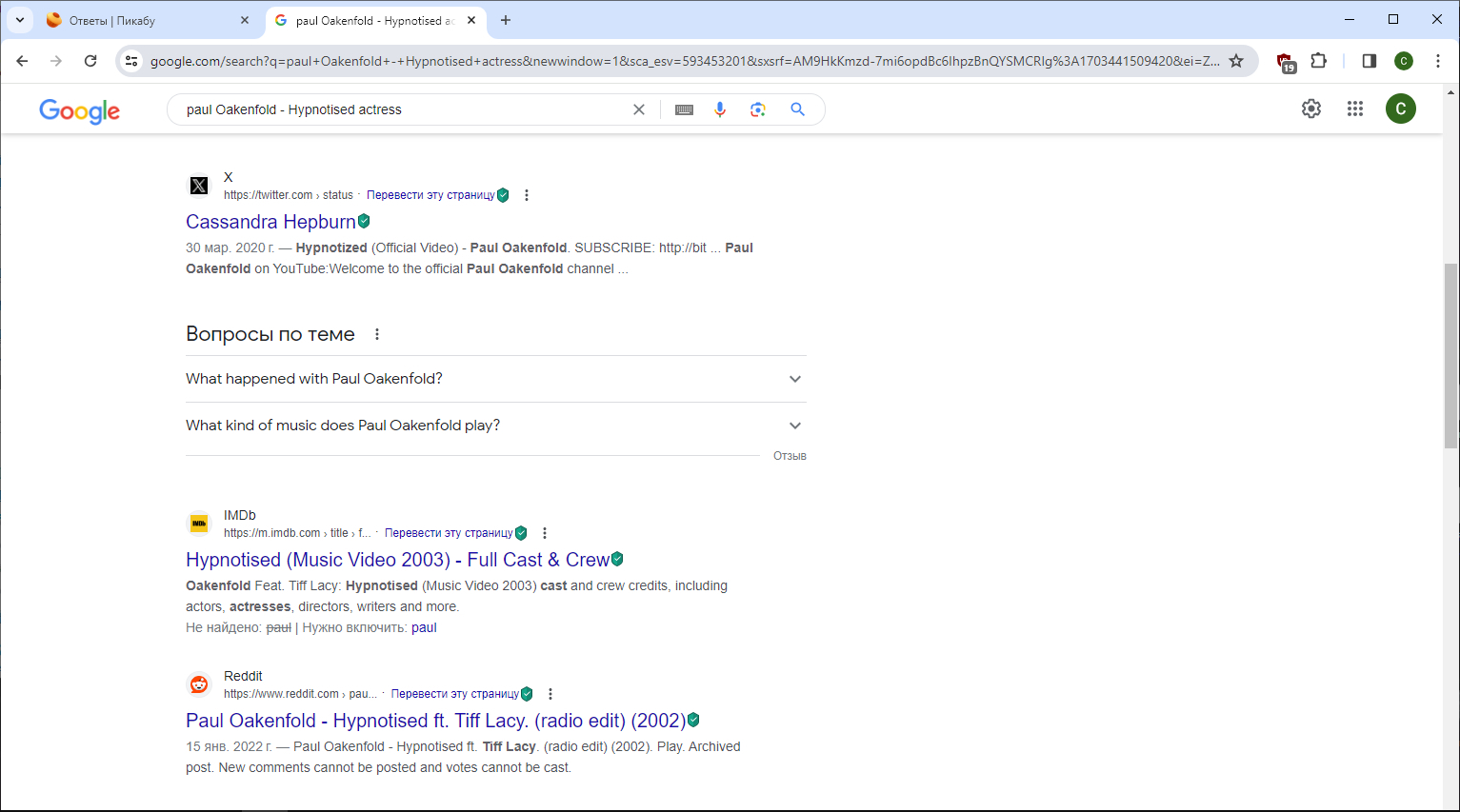Expand What kind of music question
1460x812 pixels.
496,426
